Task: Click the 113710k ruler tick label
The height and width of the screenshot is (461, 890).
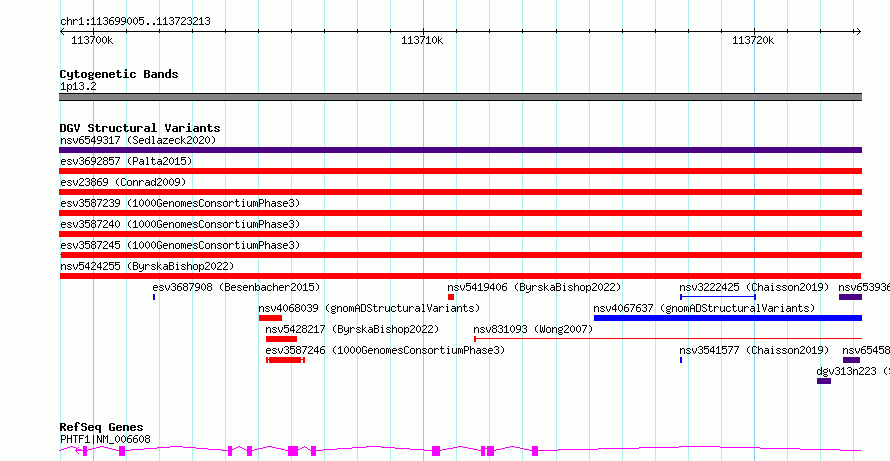Action: coord(422,41)
